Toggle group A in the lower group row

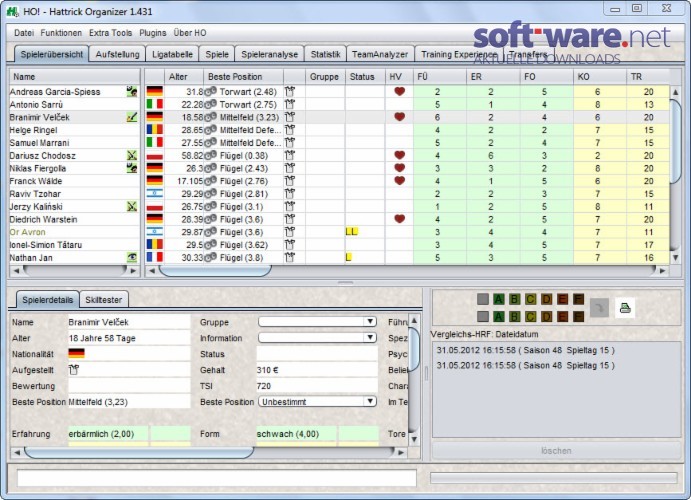tap(498, 316)
